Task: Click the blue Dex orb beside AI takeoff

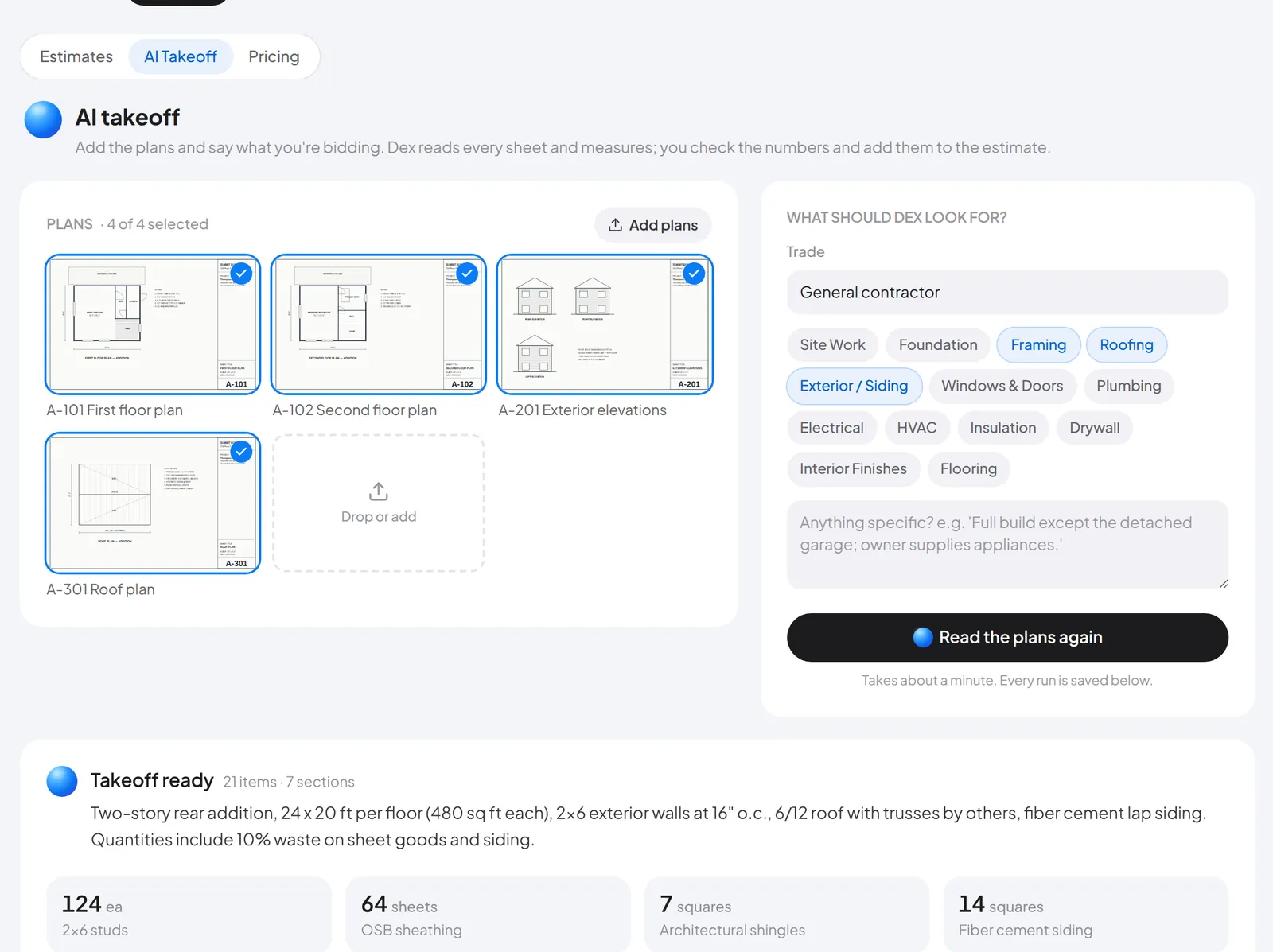Action: click(x=43, y=120)
